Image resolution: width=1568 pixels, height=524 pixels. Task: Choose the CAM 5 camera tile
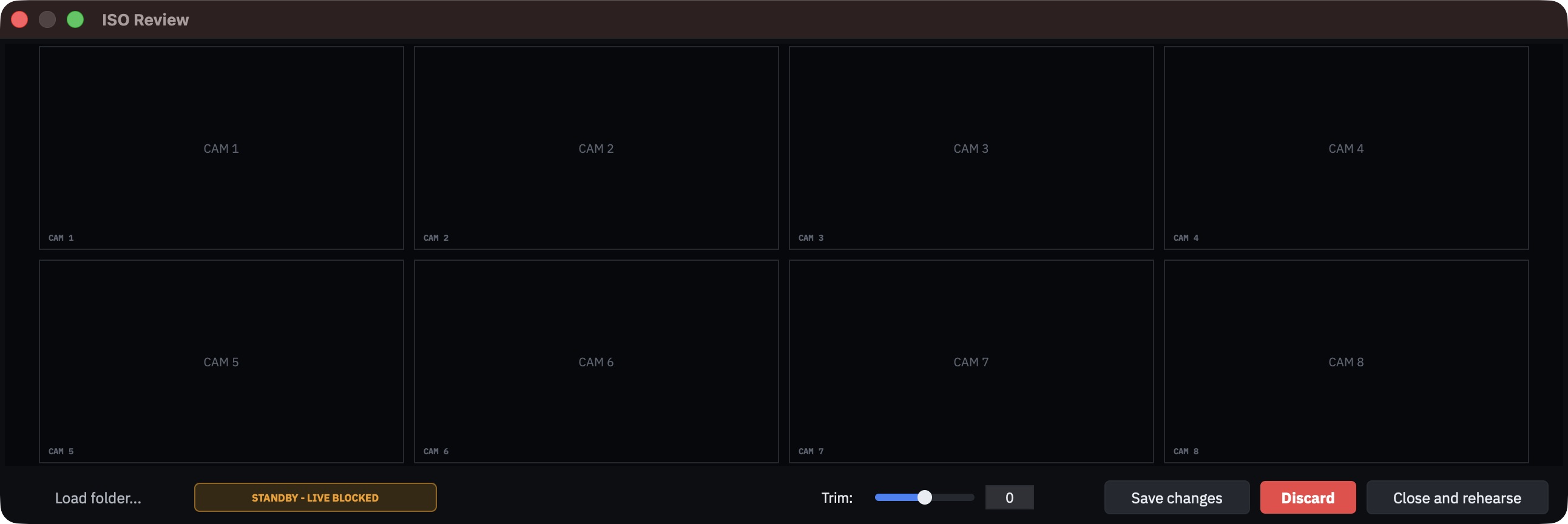(x=221, y=361)
